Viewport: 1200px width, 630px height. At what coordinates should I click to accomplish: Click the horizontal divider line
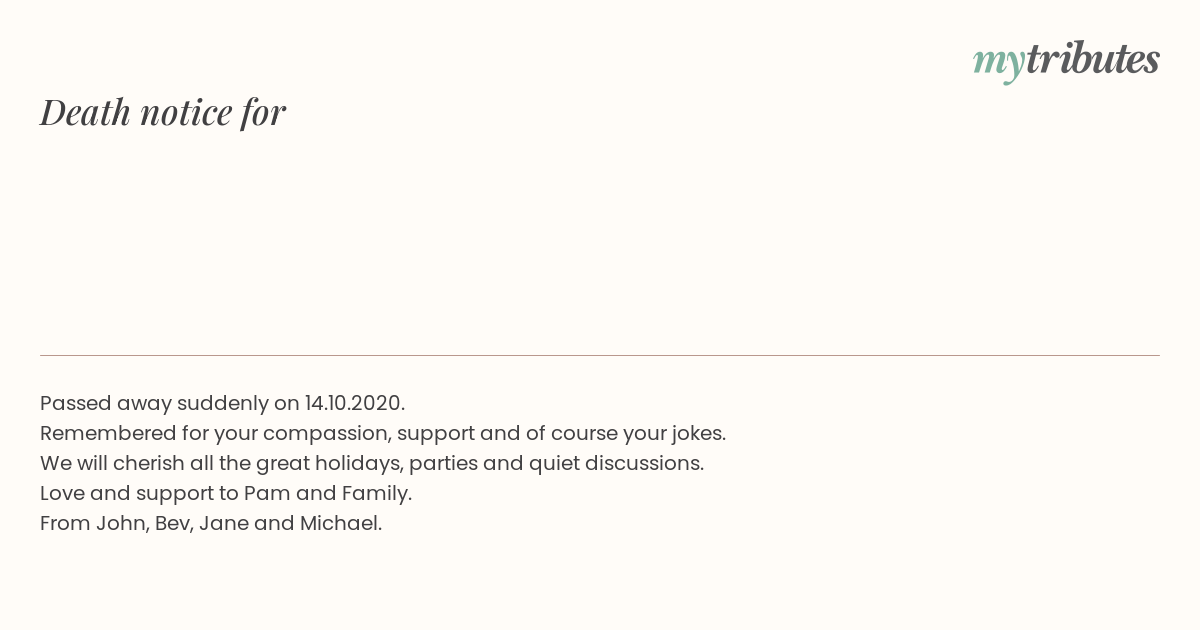point(600,355)
